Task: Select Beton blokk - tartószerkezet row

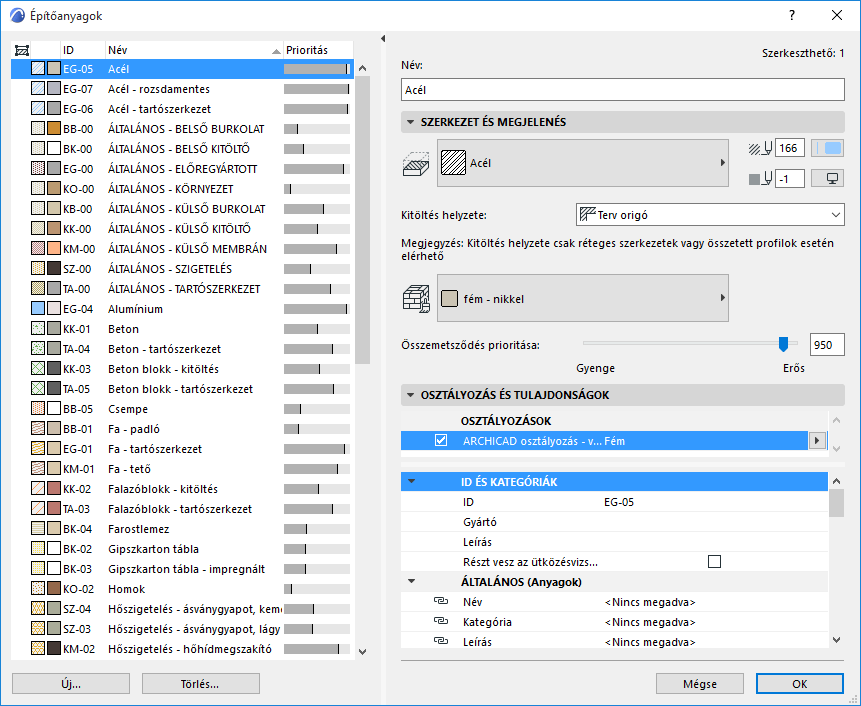Action: [x=182, y=389]
